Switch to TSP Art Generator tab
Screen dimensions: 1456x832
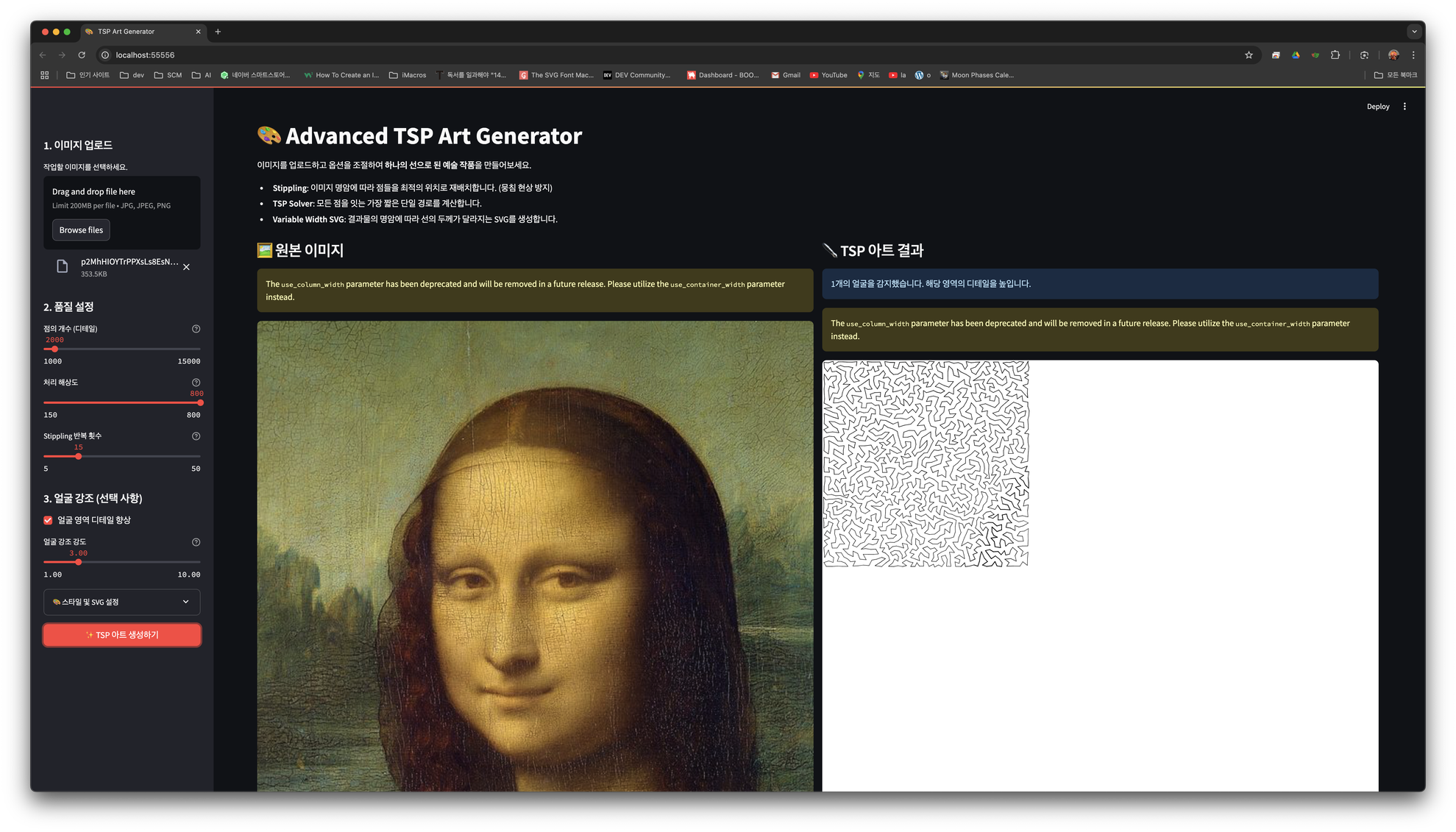tap(136, 32)
